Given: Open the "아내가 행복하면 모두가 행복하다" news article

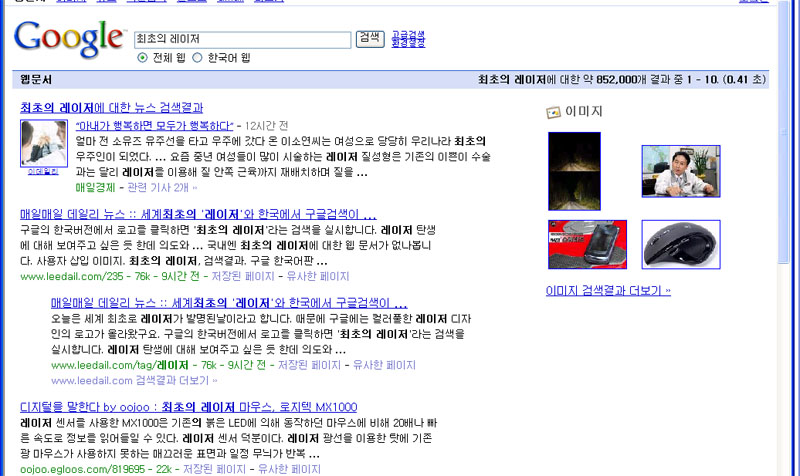Looking at the screenshot, I should tap(155, 126).
